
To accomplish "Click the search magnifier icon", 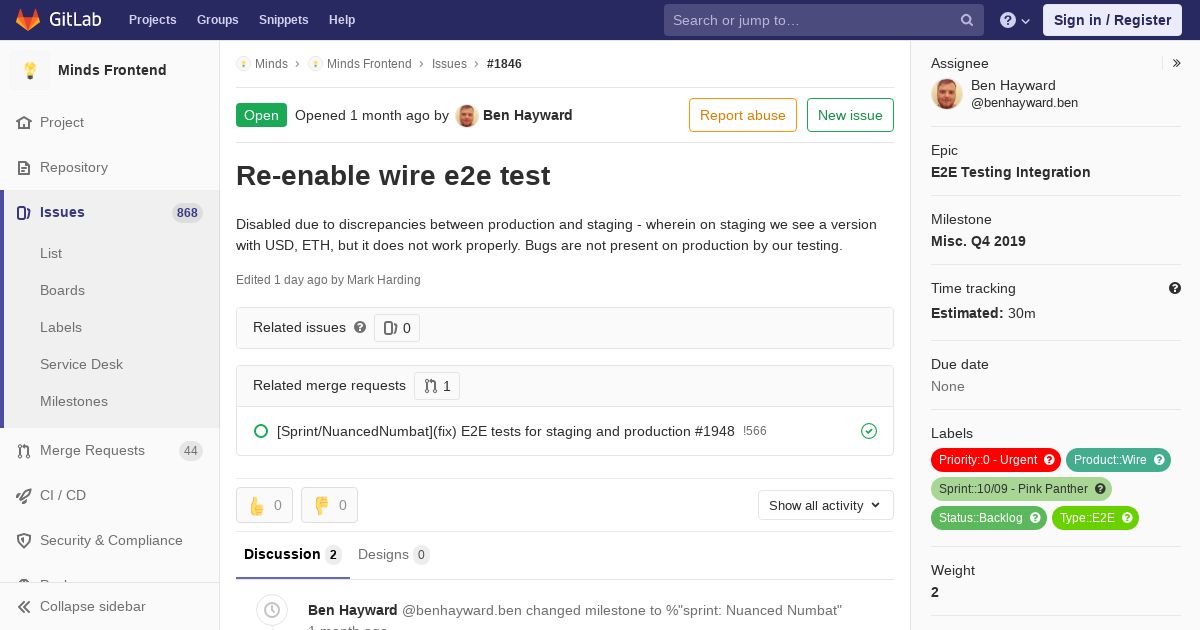I will (967, 20).
